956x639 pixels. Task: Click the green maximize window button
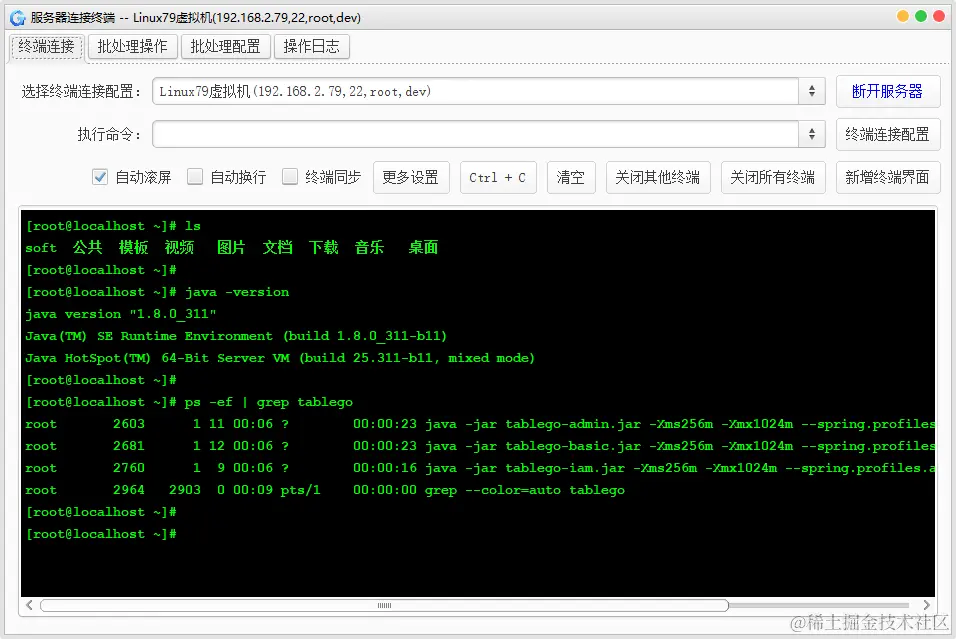pyautogui.click(x=921, y=16)
